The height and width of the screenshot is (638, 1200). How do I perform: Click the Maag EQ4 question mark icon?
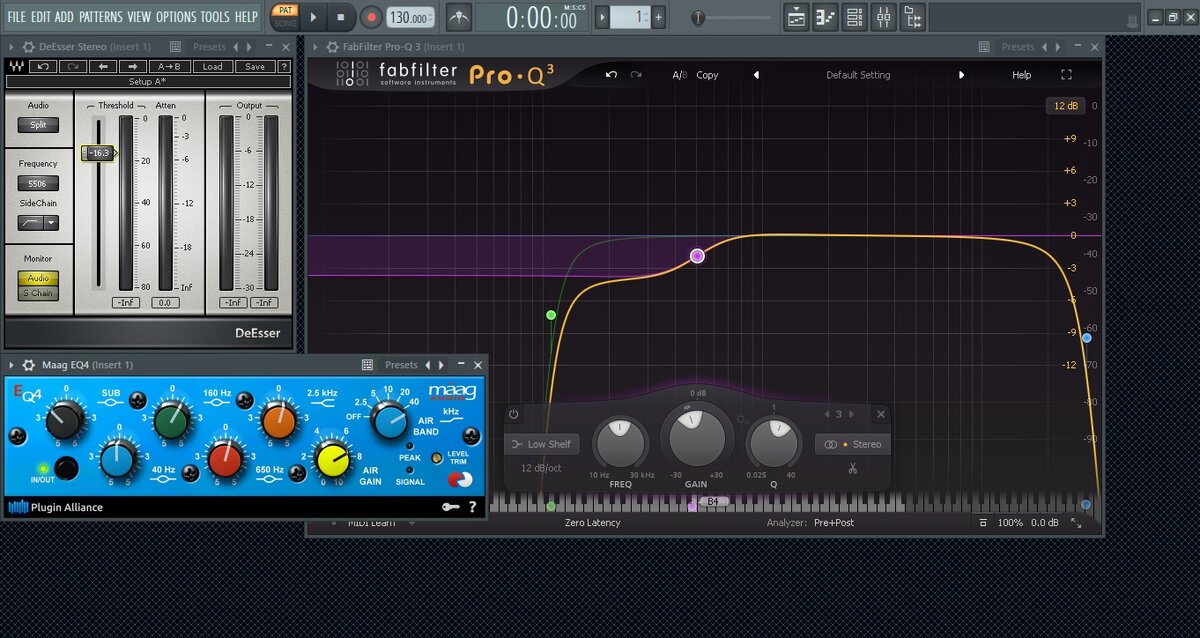[473, 508]
